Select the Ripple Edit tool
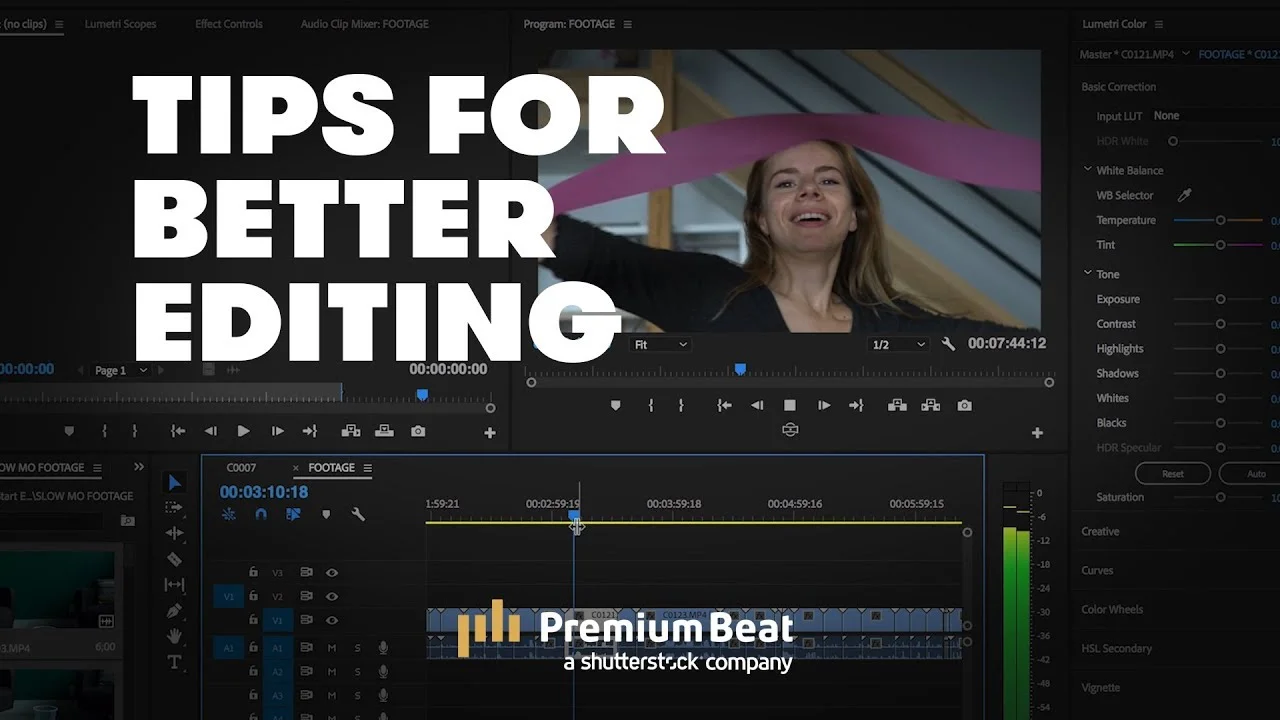This screenshot has width=1280, height=720. point(174,533)
